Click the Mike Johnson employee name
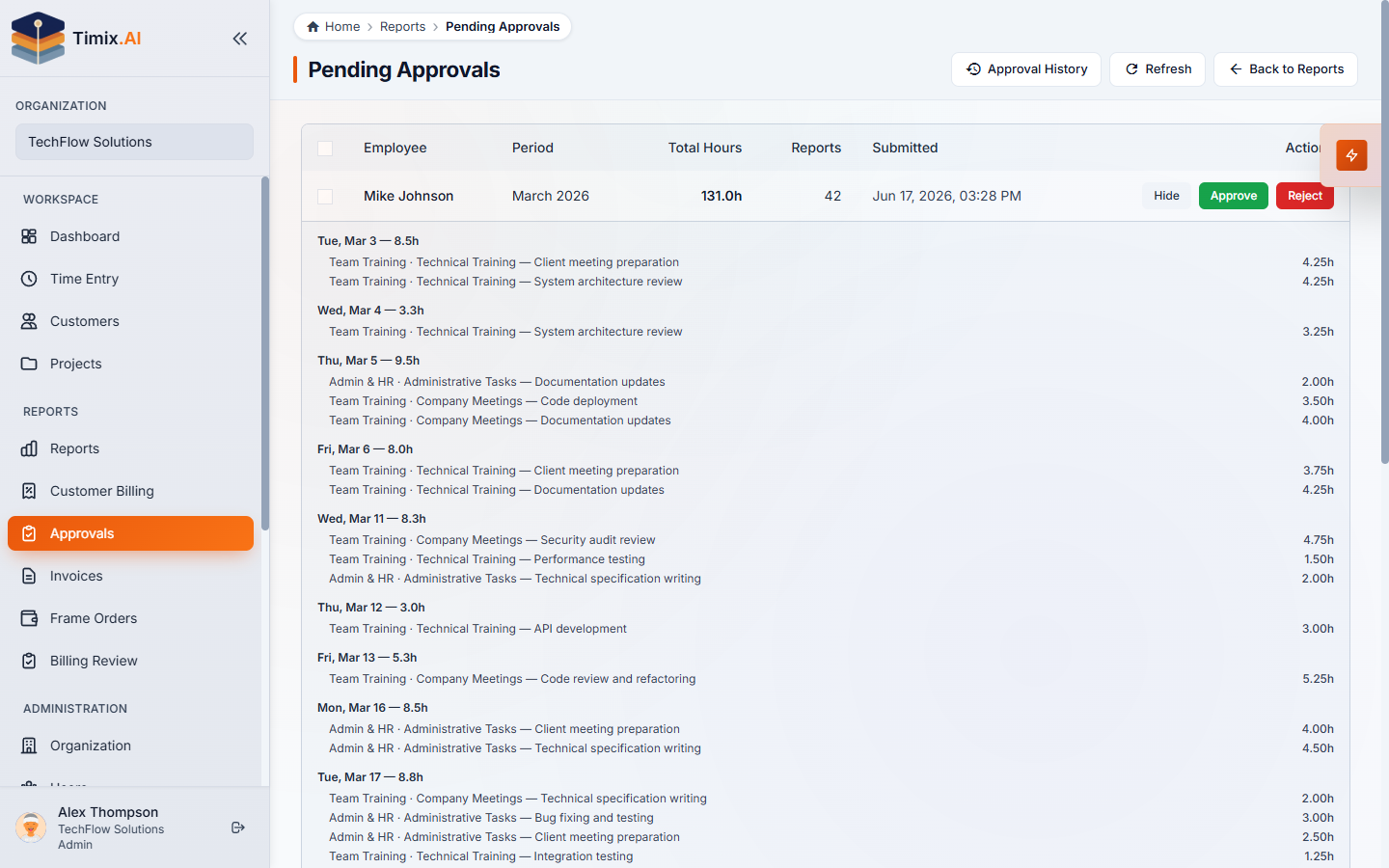The image size is (1389, 868). [x=408, y=196]
